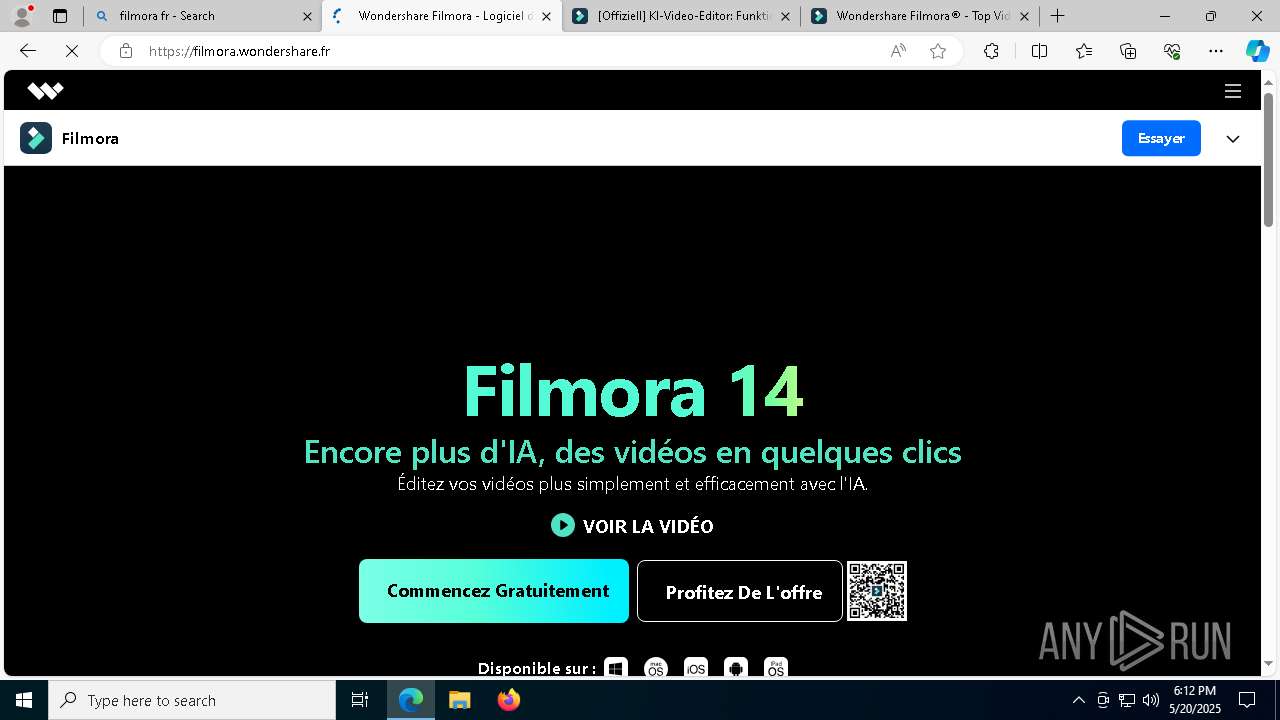Open the tab actions menu icon
The image size is (1280, 720).
(60, 16)
